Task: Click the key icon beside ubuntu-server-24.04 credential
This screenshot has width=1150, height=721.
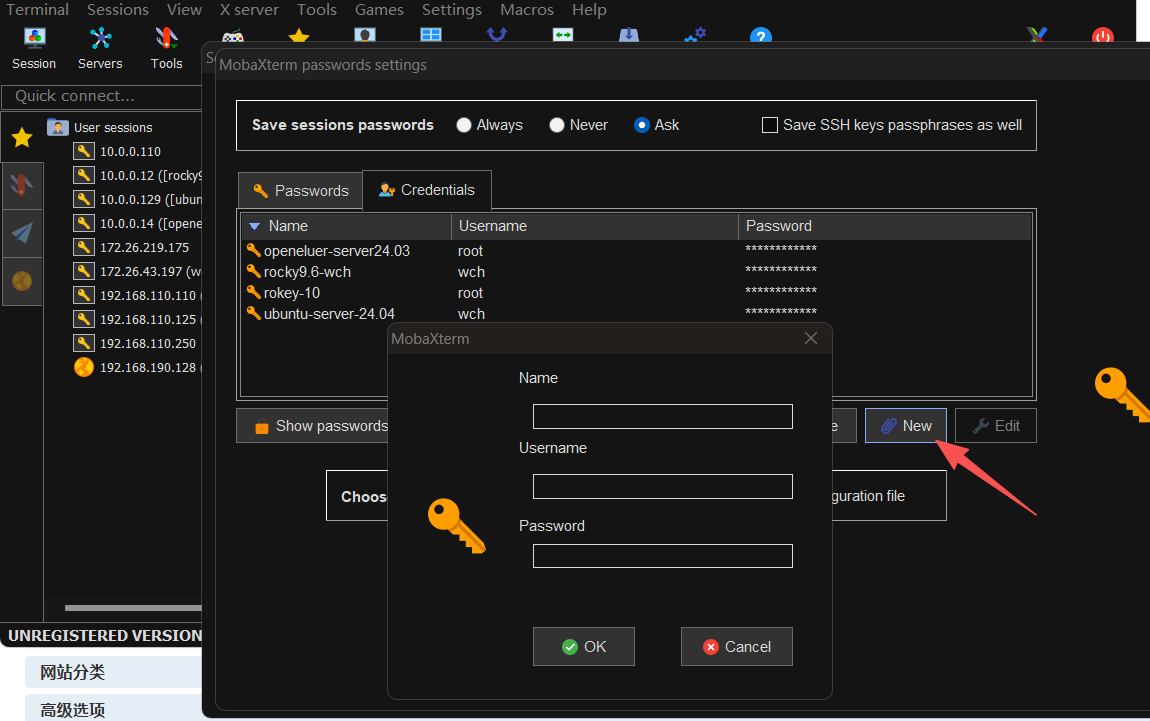Action: pos(254,313)
